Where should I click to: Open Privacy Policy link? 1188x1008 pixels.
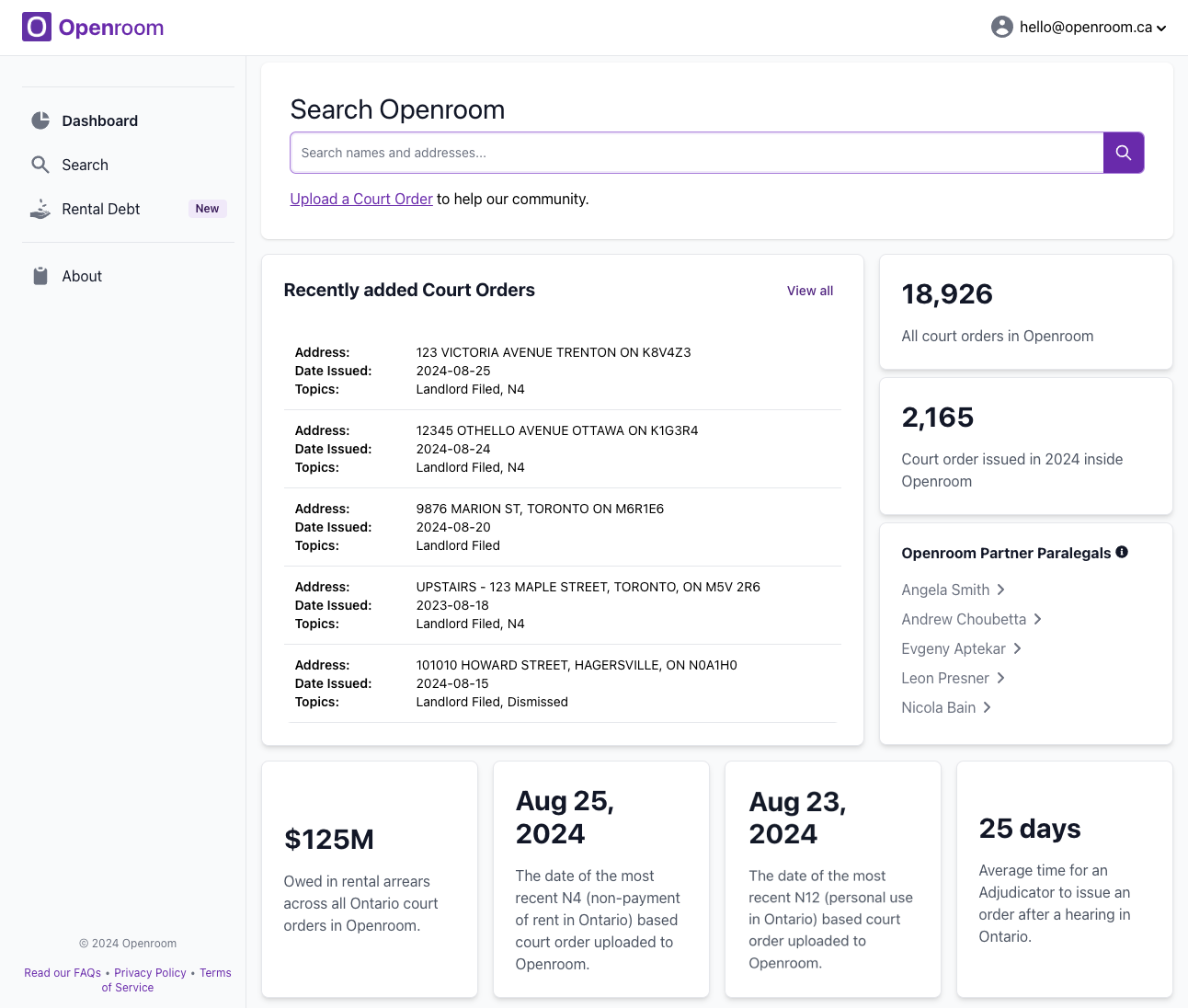[x=150, y=973]
